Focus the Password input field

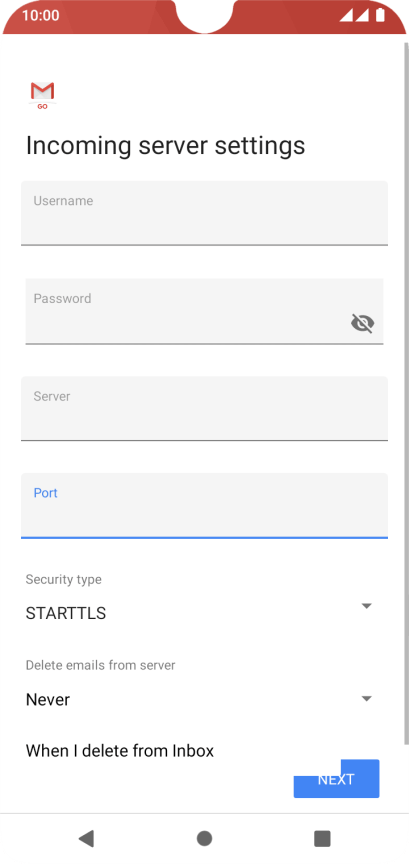[x=204, y=311]
